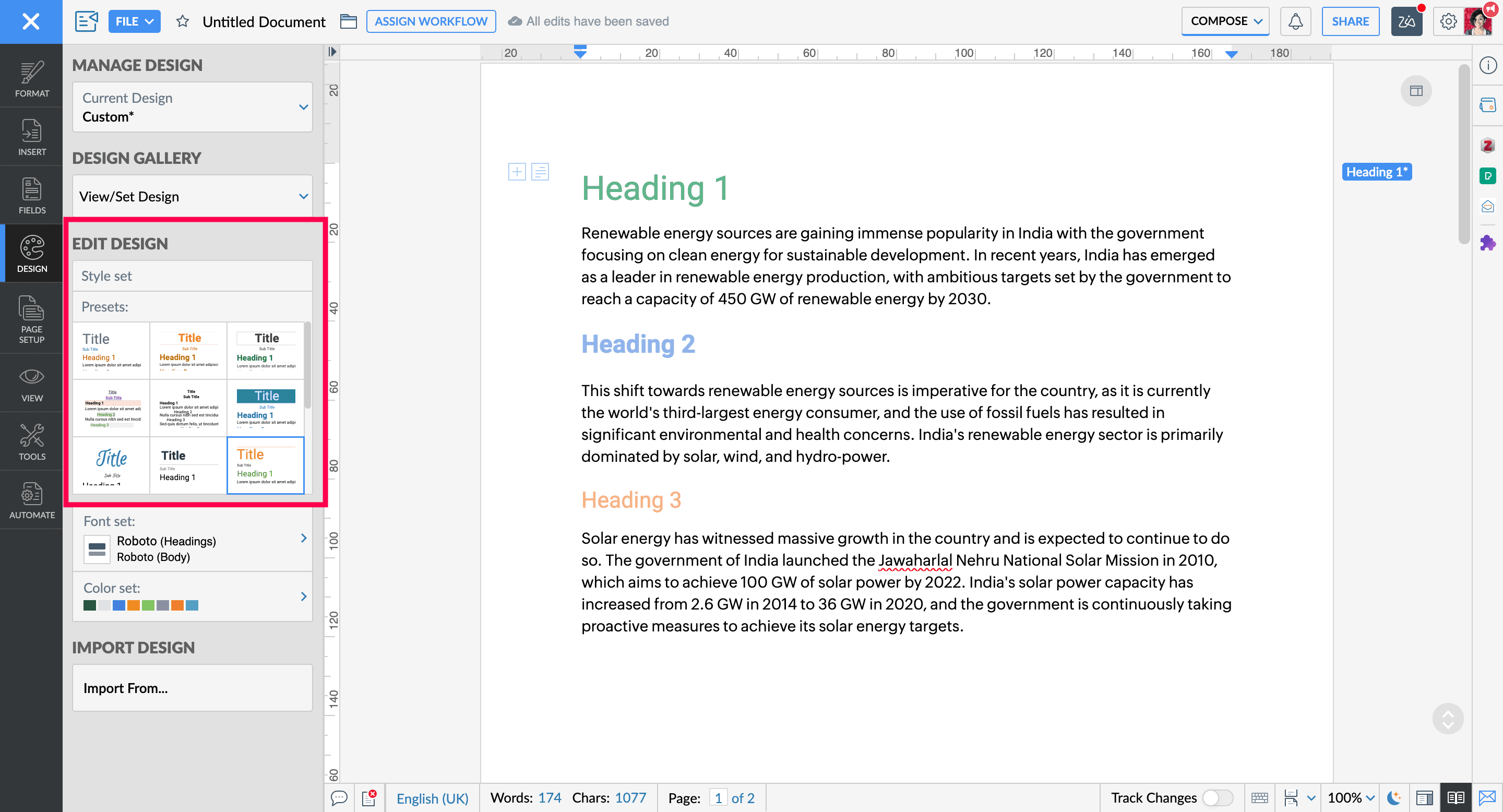Image resolution: width=1503 pixels, height=812 pixels.
Task: Click the SHARE button
Action: tap(1350, 21)
